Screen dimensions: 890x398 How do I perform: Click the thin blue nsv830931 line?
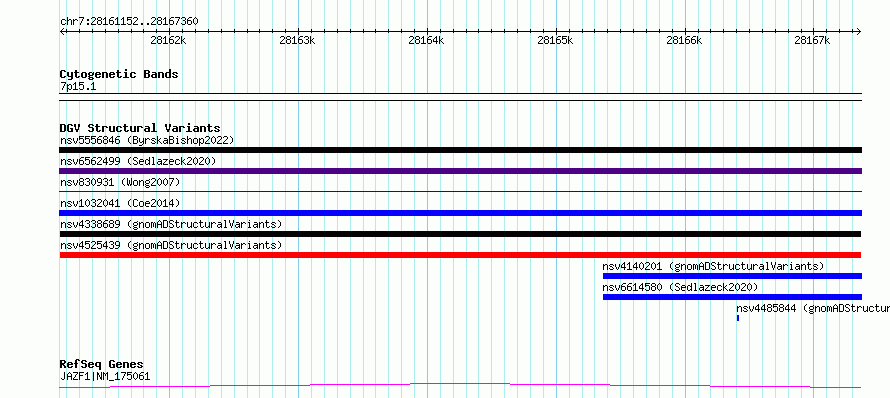point(460,192)
